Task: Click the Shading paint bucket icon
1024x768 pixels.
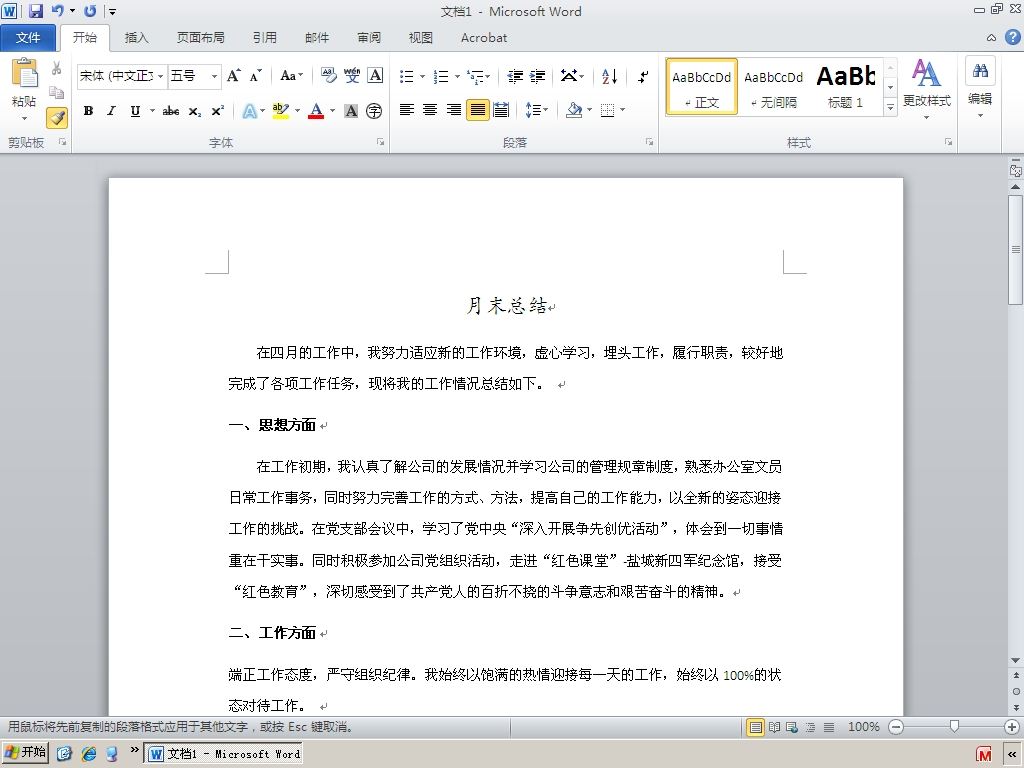Action: [x=574, y=110]
